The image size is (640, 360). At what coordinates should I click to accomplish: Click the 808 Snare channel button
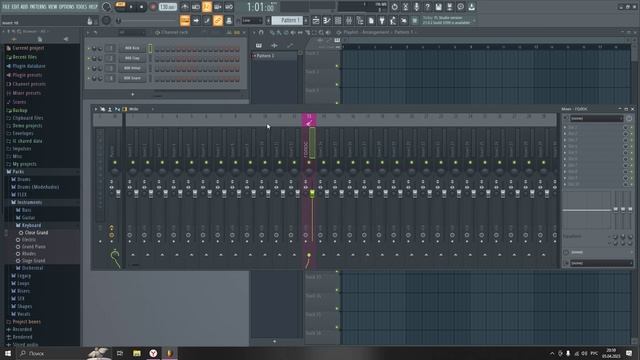coord(132,78)
